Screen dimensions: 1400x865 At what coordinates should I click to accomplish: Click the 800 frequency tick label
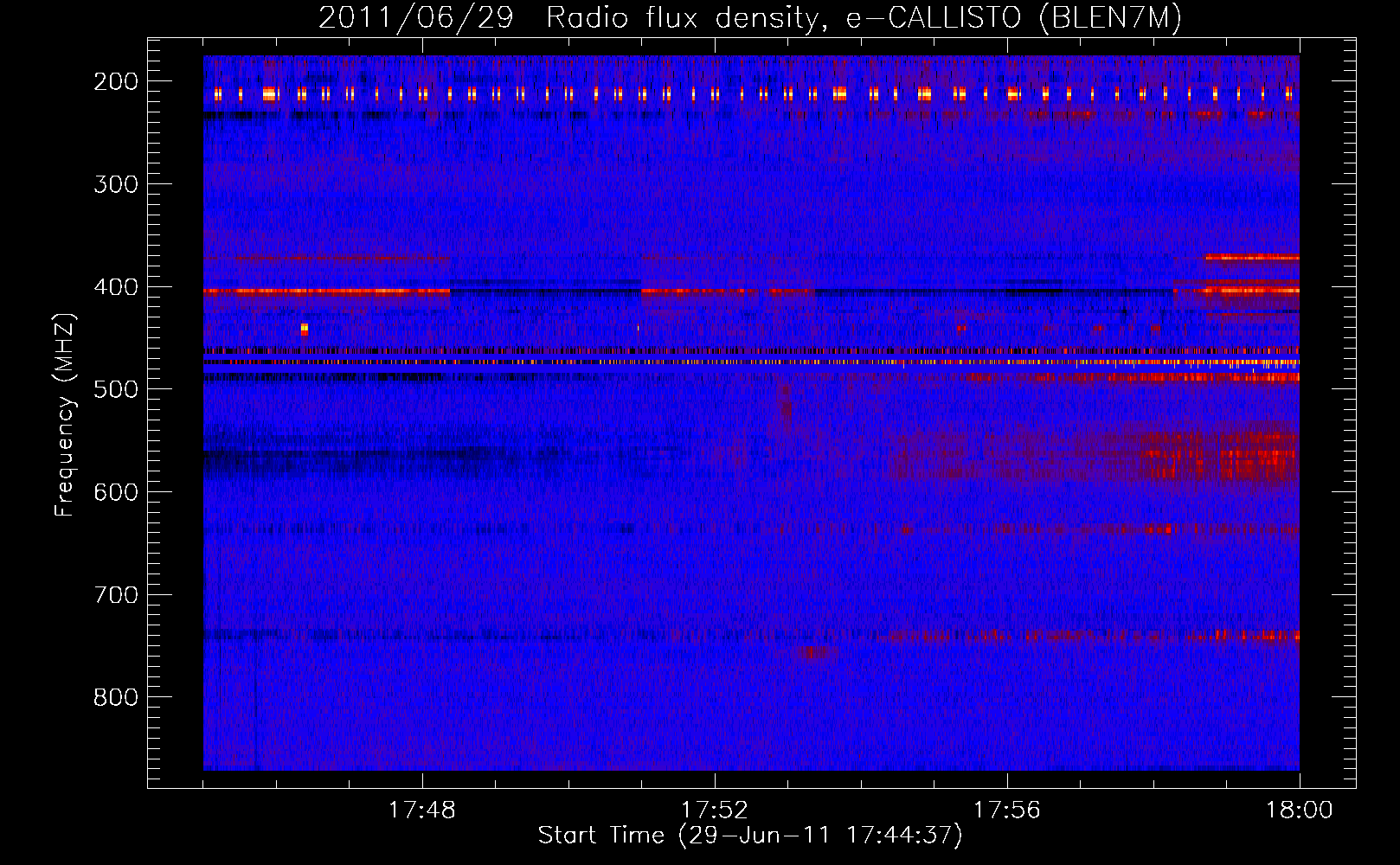click(x=116, y=697)
